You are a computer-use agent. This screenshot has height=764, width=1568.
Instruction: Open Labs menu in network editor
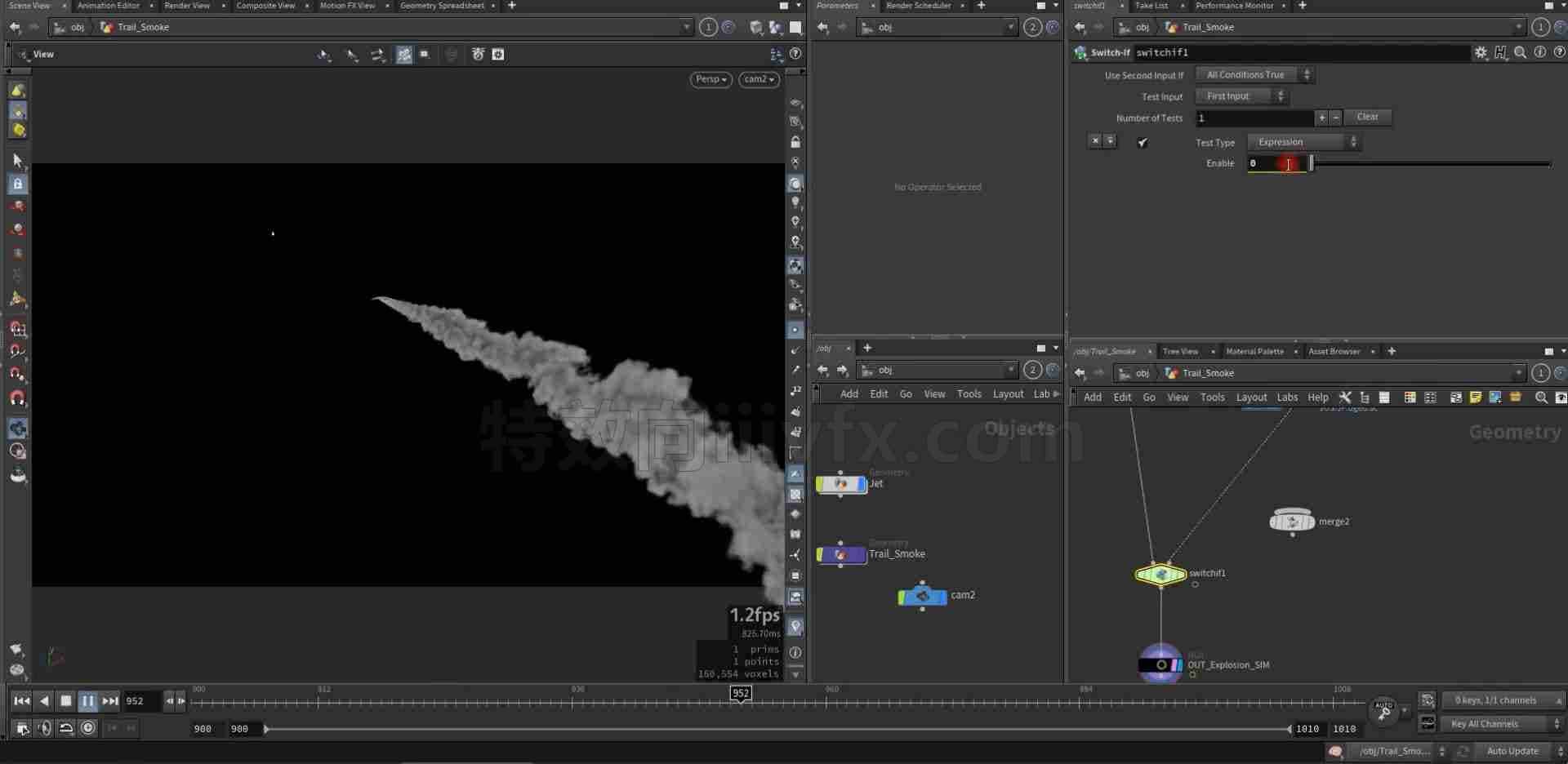1287,398
